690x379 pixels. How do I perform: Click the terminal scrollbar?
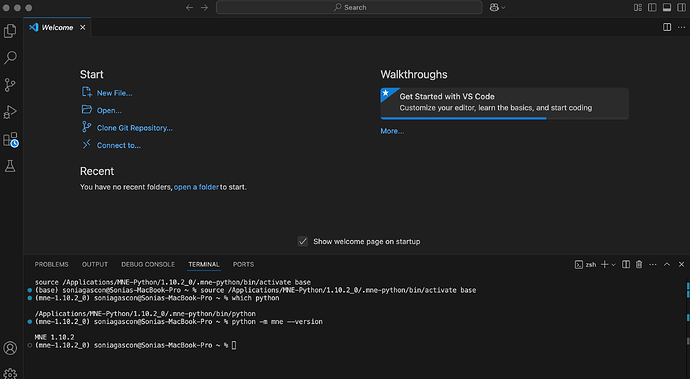(688, 327)
